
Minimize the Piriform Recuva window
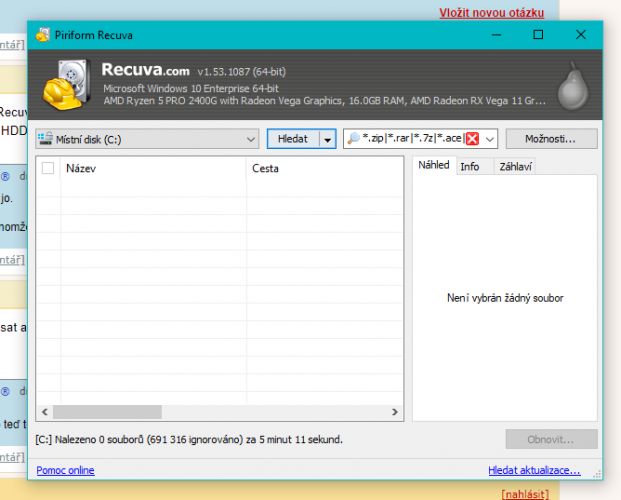pos(496,35)
